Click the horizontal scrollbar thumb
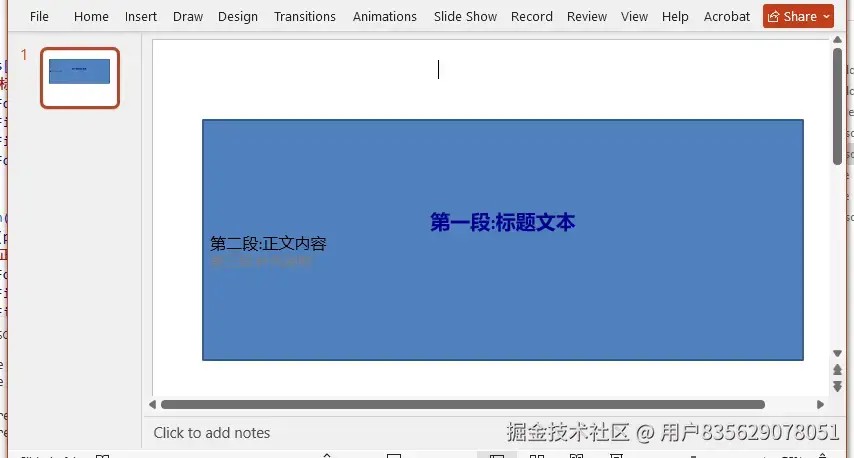Viewport: 854px width, 458px height. [x=463, y=405]
